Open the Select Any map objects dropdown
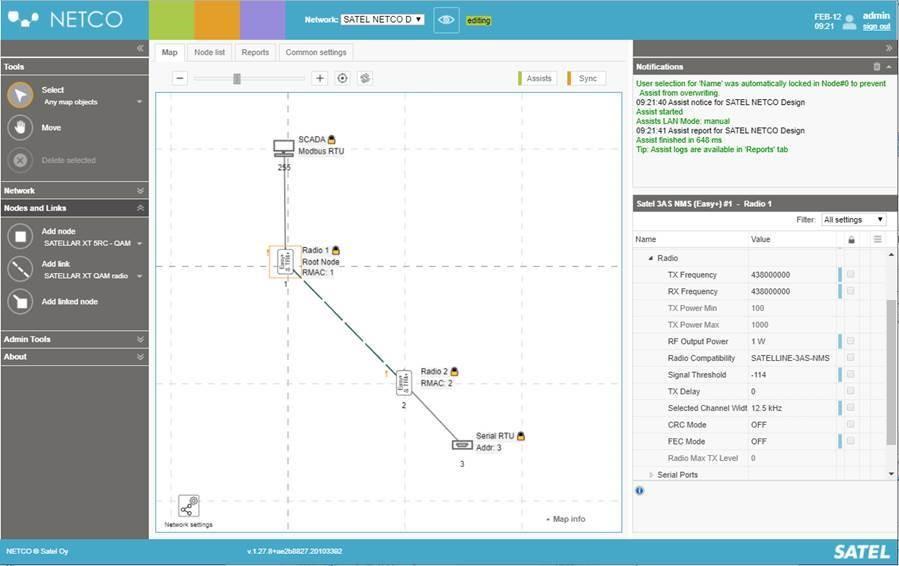 [x=139, y=102]
